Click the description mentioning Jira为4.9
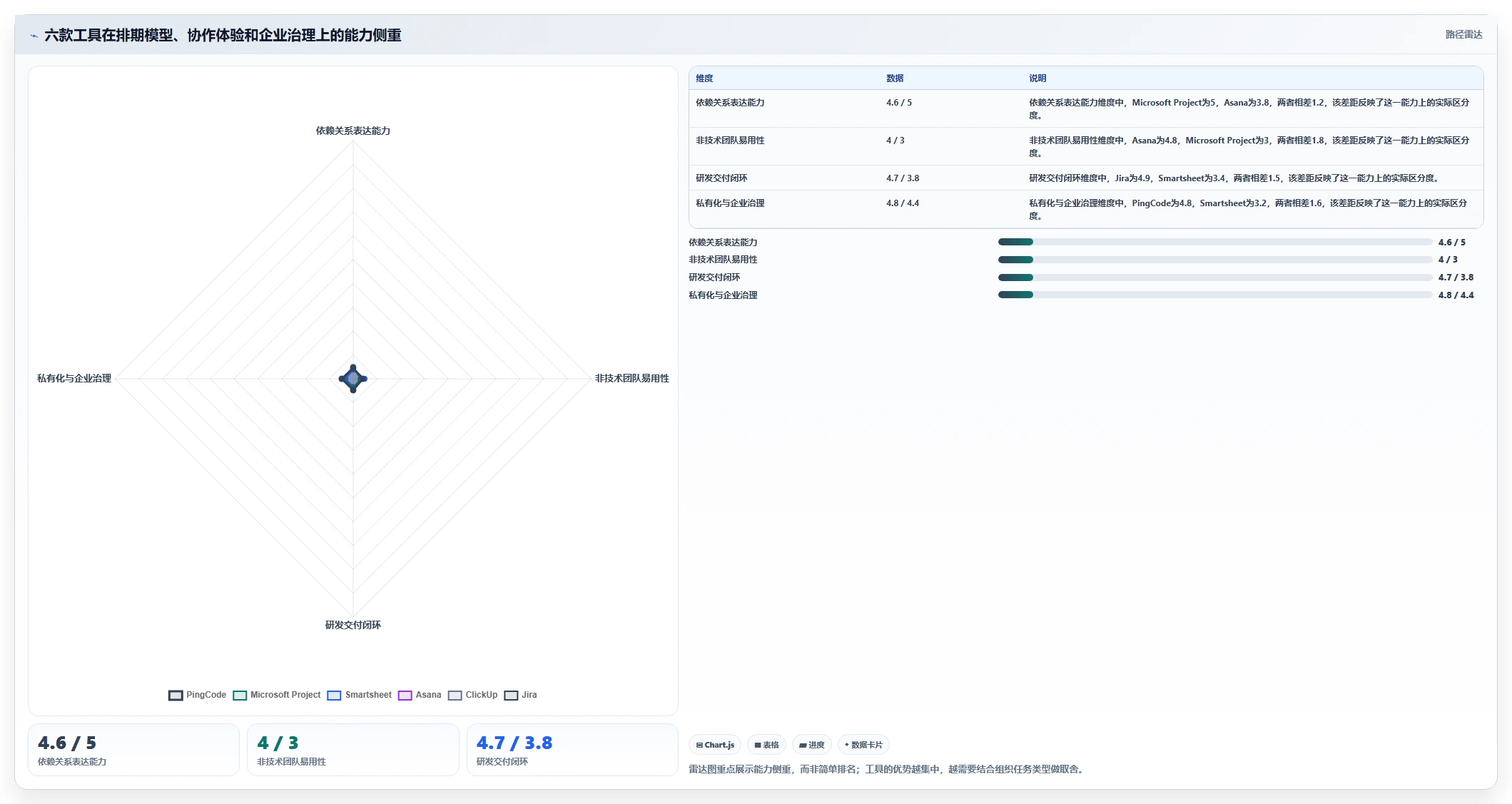1512x804 pixels. click(1235, 178)
